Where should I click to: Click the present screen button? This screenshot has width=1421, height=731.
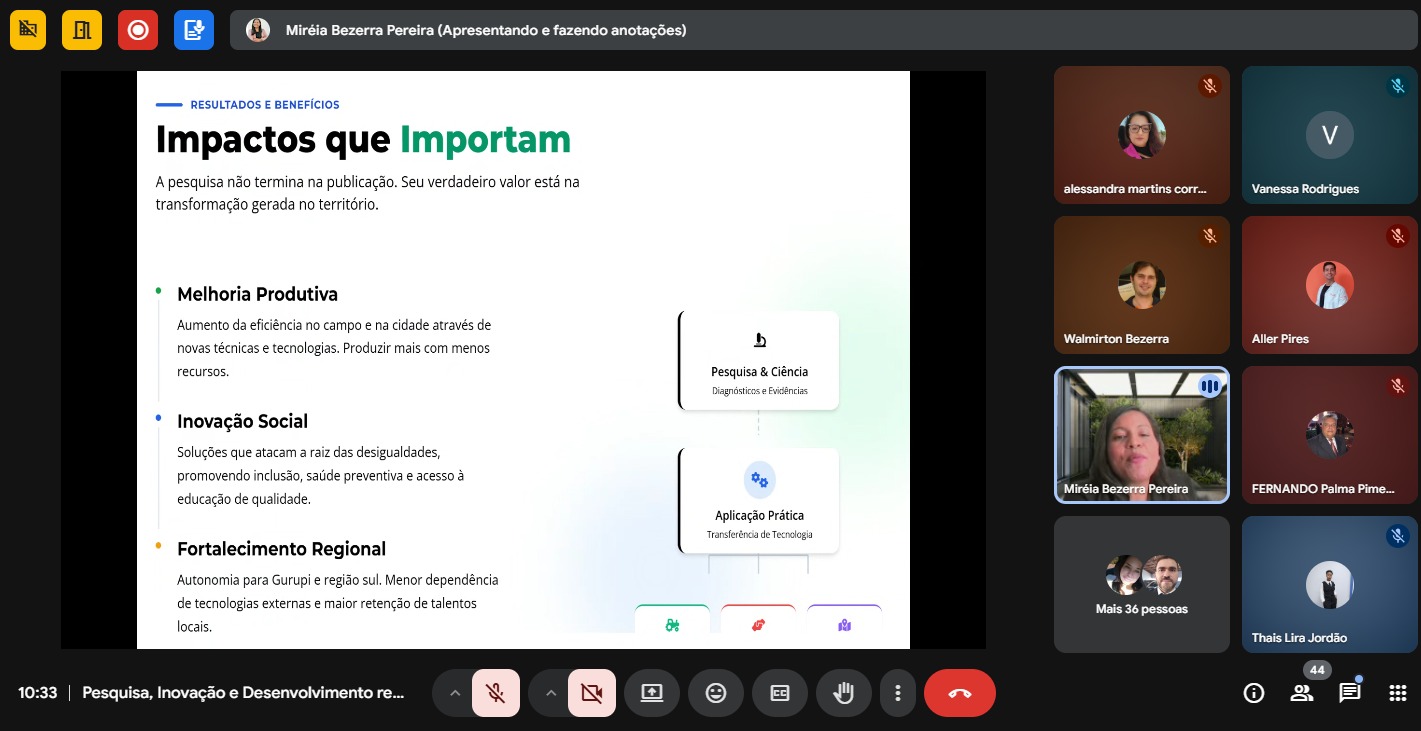point(652,693)
